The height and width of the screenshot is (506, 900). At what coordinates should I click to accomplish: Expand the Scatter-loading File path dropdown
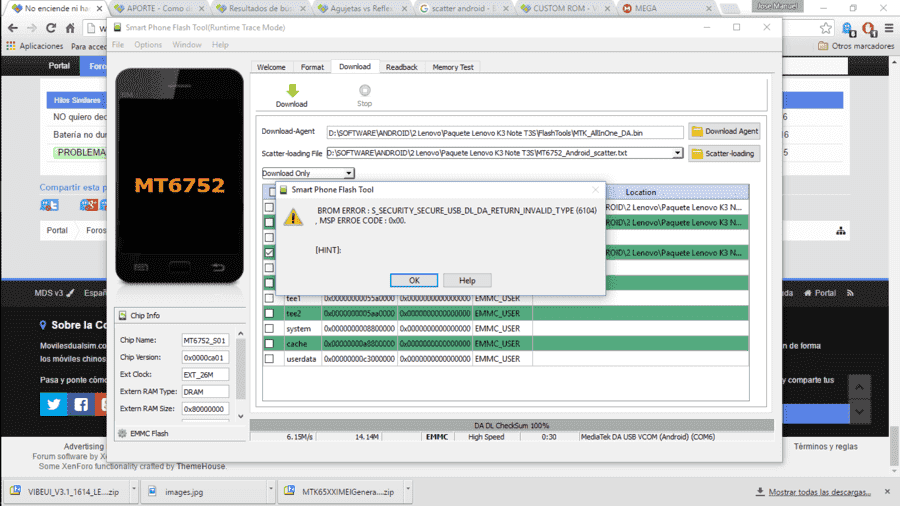click(678, 153)
